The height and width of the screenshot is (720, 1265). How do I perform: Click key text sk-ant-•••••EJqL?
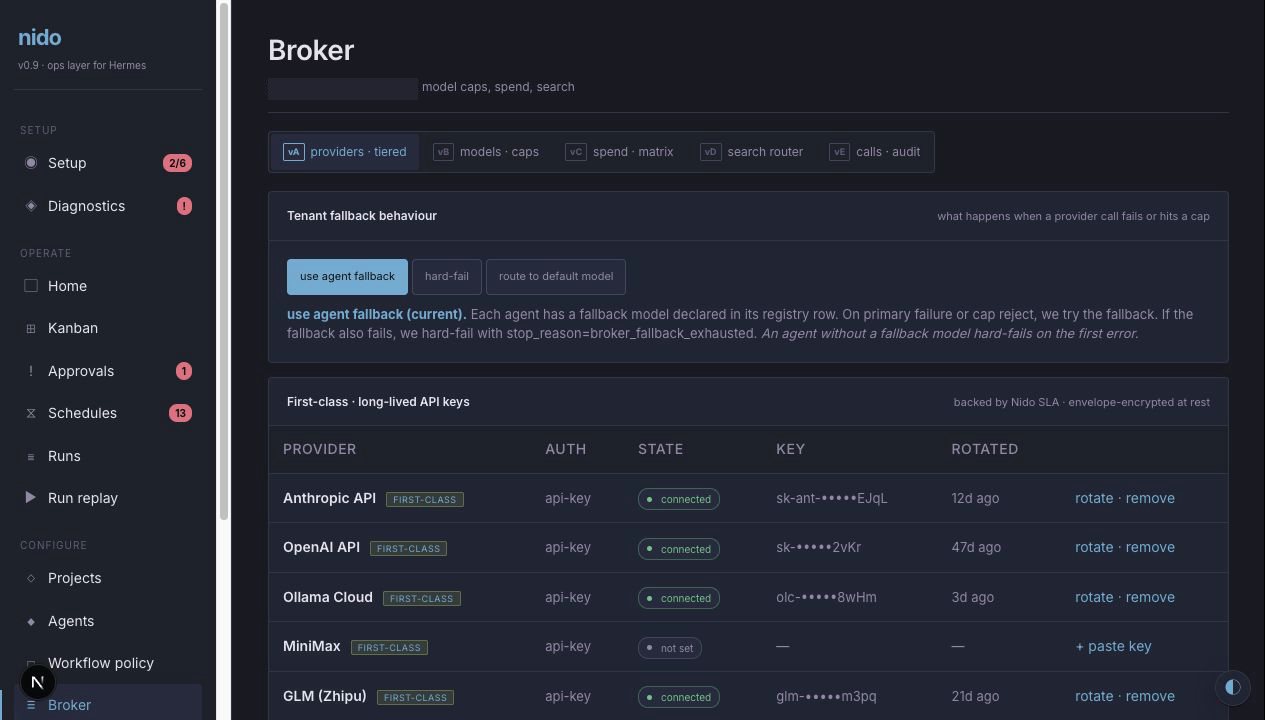[x=832, y=498]
